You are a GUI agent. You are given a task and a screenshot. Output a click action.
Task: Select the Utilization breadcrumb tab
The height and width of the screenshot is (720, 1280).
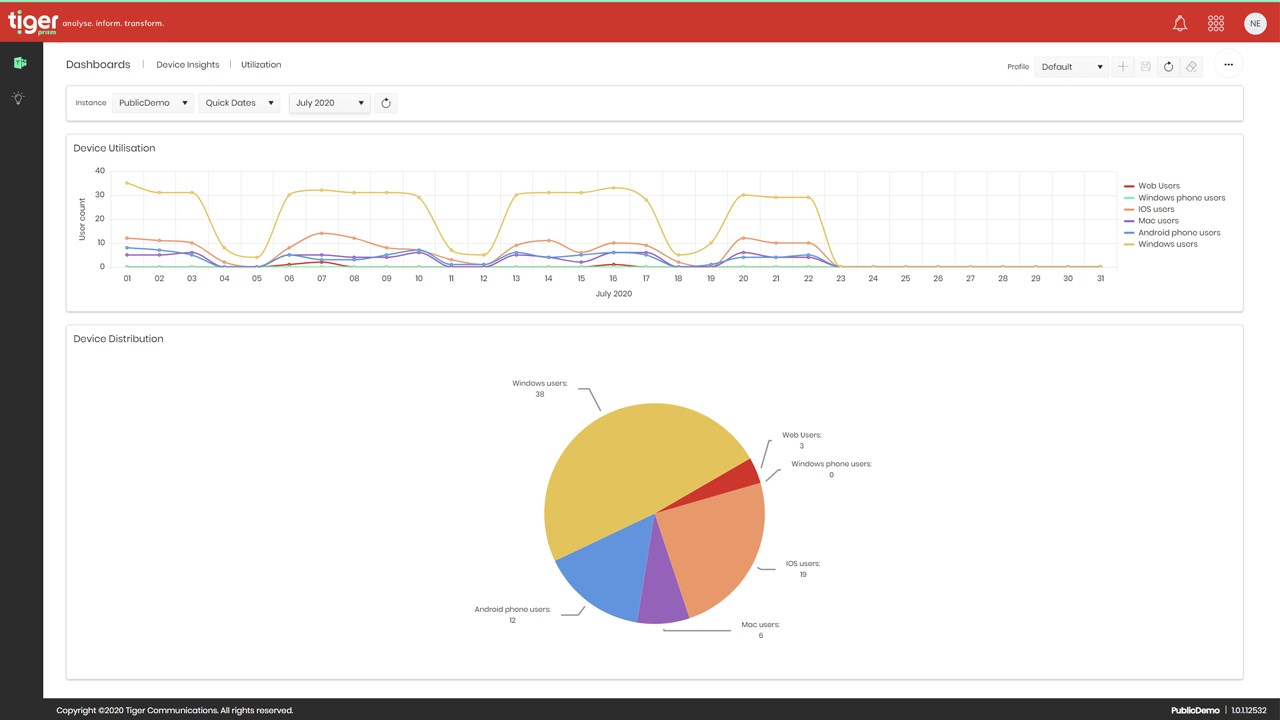click(261, 65)
